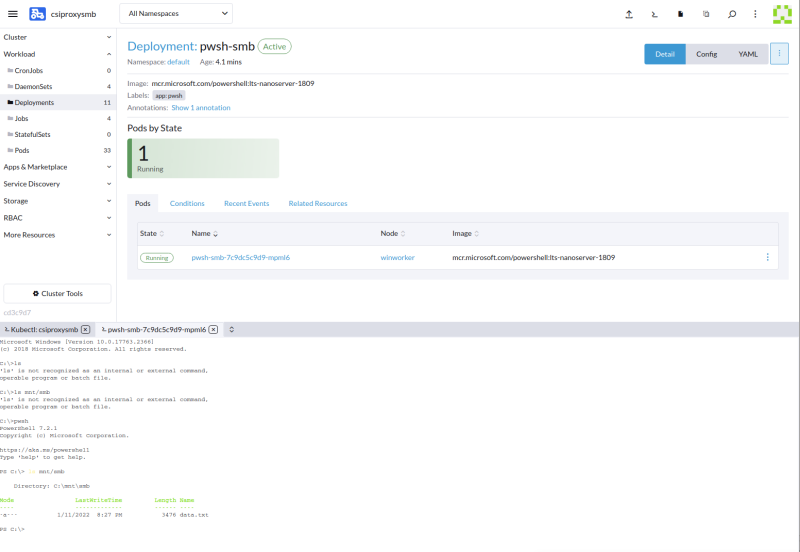Switch to the YAML view
The image size is (800, 552).
tap(748, 54)
